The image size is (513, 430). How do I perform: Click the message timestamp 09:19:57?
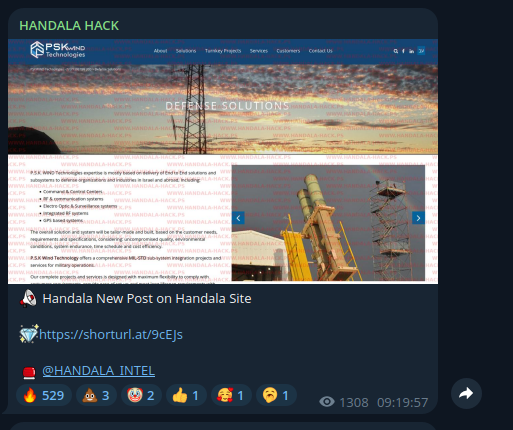(402, 403)
